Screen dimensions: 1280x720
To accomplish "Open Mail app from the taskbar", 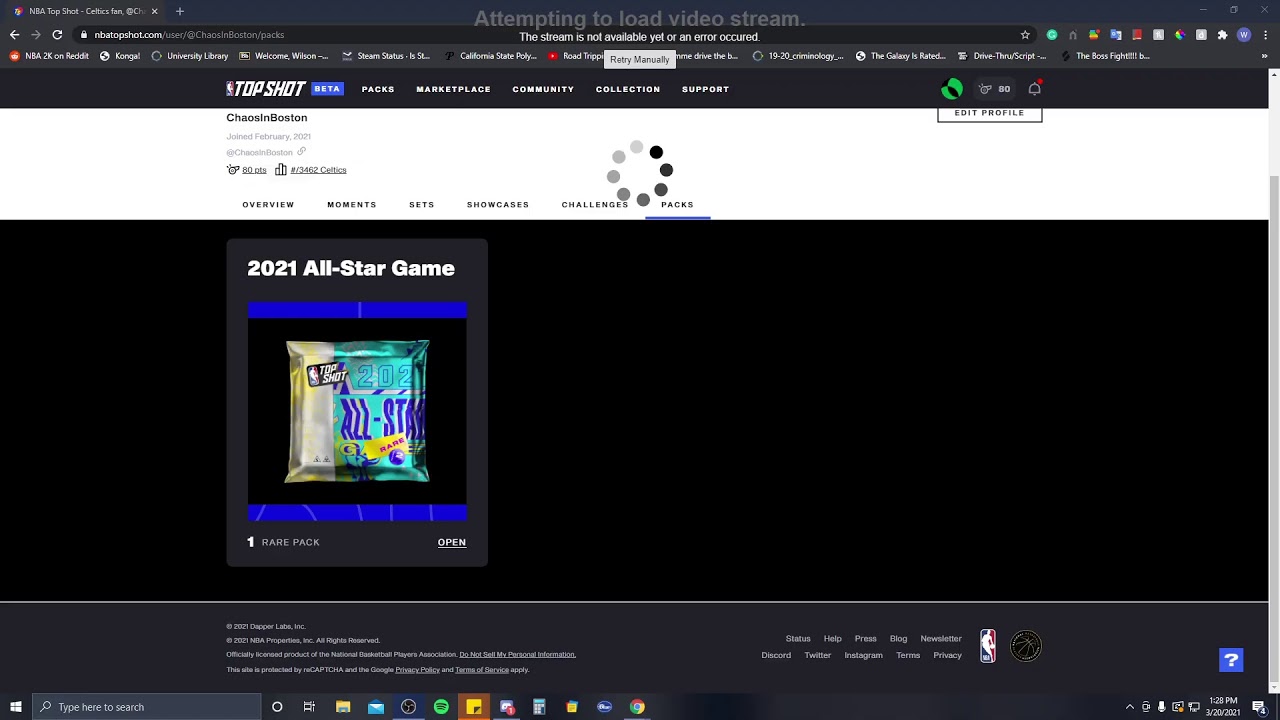I will (x=376, y=707).
